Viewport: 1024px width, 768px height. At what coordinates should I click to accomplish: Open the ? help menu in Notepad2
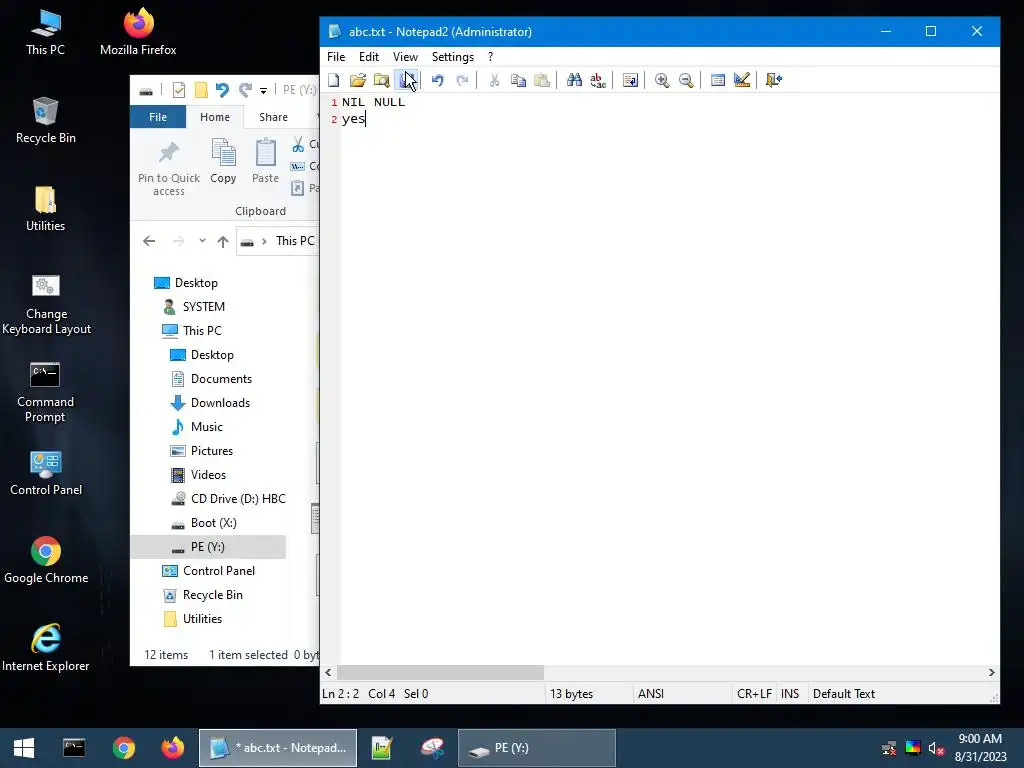[x=490, y=57]
